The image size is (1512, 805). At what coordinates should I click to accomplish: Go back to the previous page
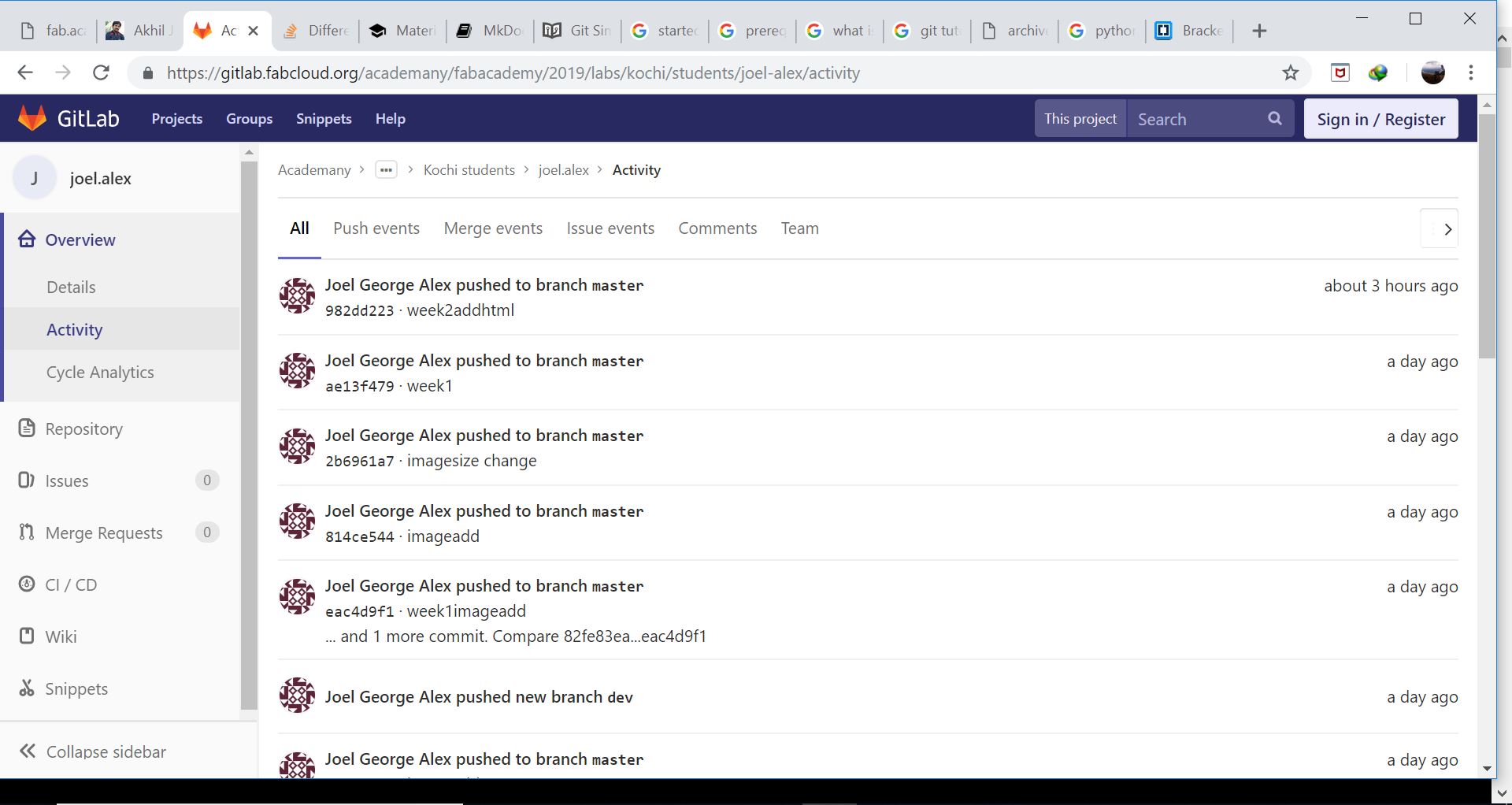click(25, 73)
